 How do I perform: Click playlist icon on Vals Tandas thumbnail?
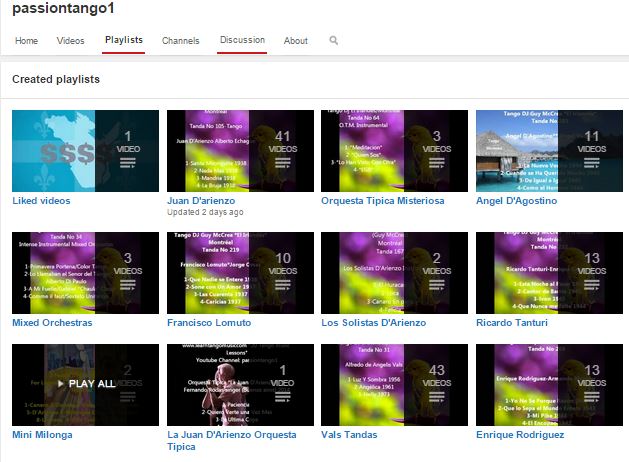tap(436, 397)
